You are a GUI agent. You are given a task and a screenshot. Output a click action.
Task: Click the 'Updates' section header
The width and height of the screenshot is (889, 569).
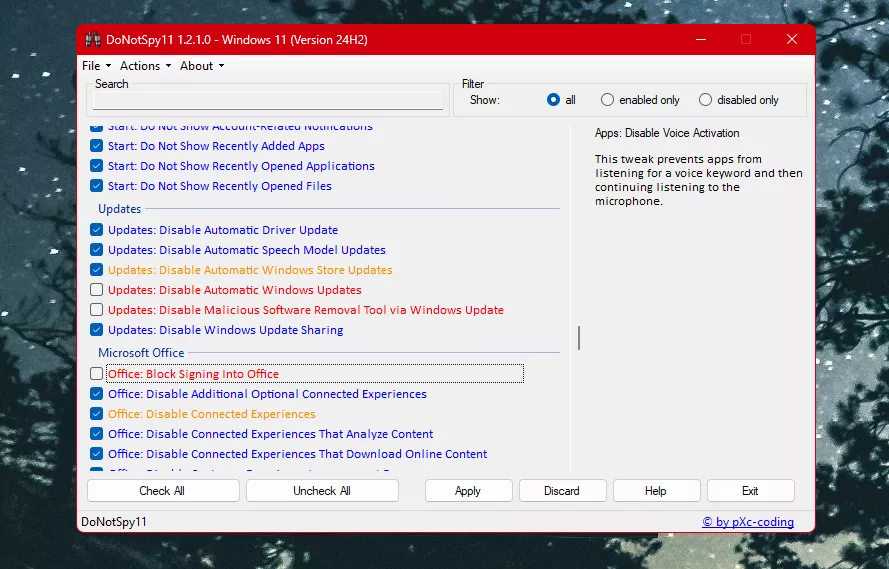(120, 209)
